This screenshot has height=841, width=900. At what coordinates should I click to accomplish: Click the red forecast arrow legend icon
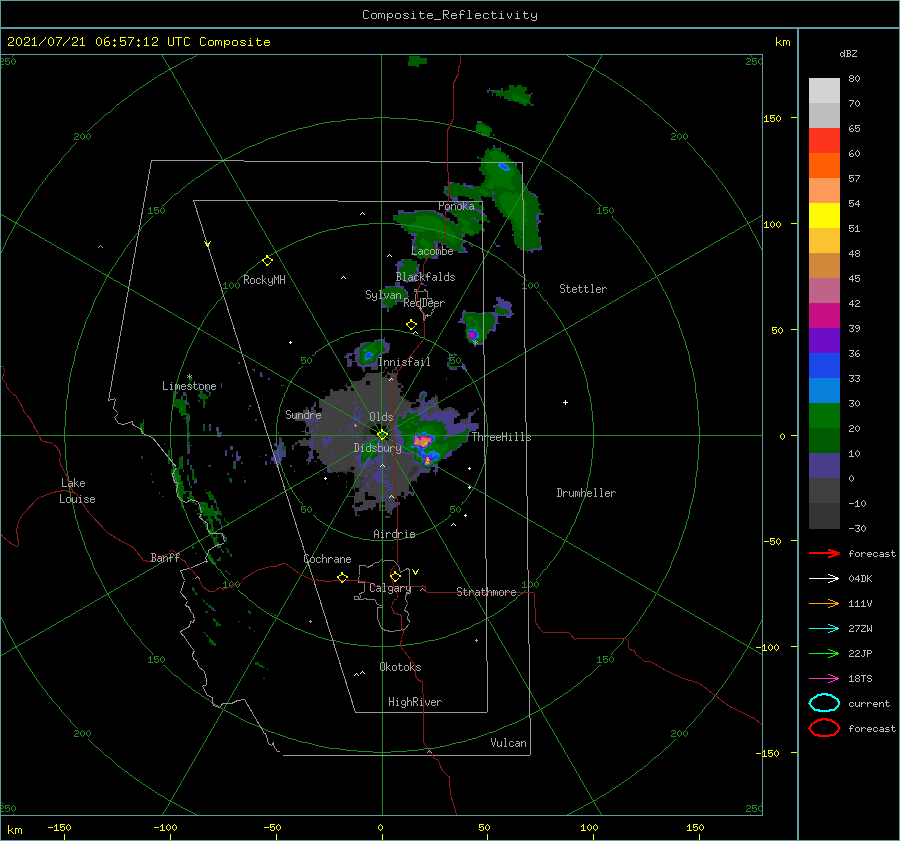pyautogui.click(x=824, y=553)
